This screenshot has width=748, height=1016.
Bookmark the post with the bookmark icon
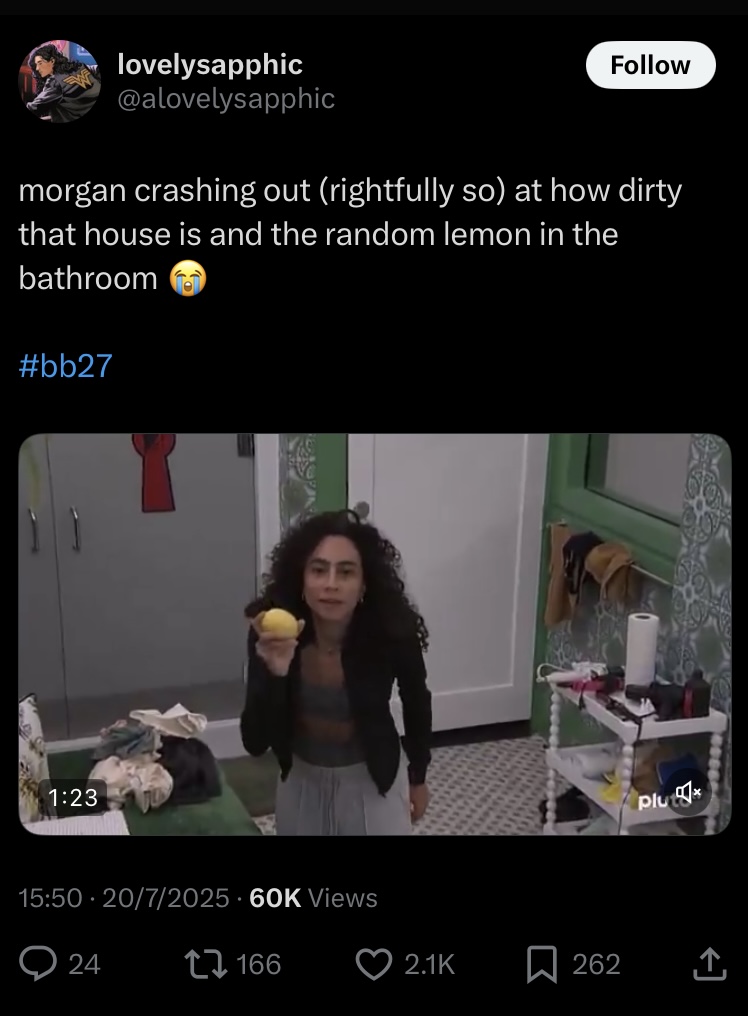(x=542, y=964)
